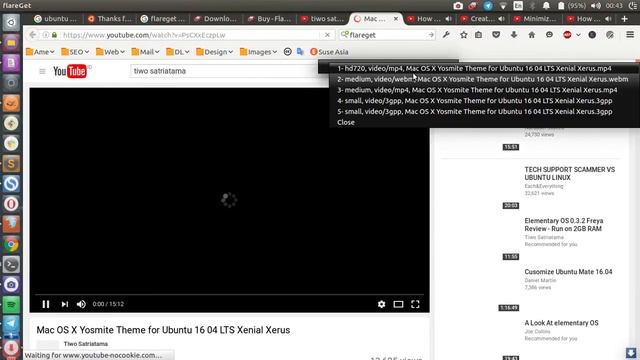Expand the Ame bookmarks folder
This screenshot has height=360, width=640.
(x=40, y=52)
